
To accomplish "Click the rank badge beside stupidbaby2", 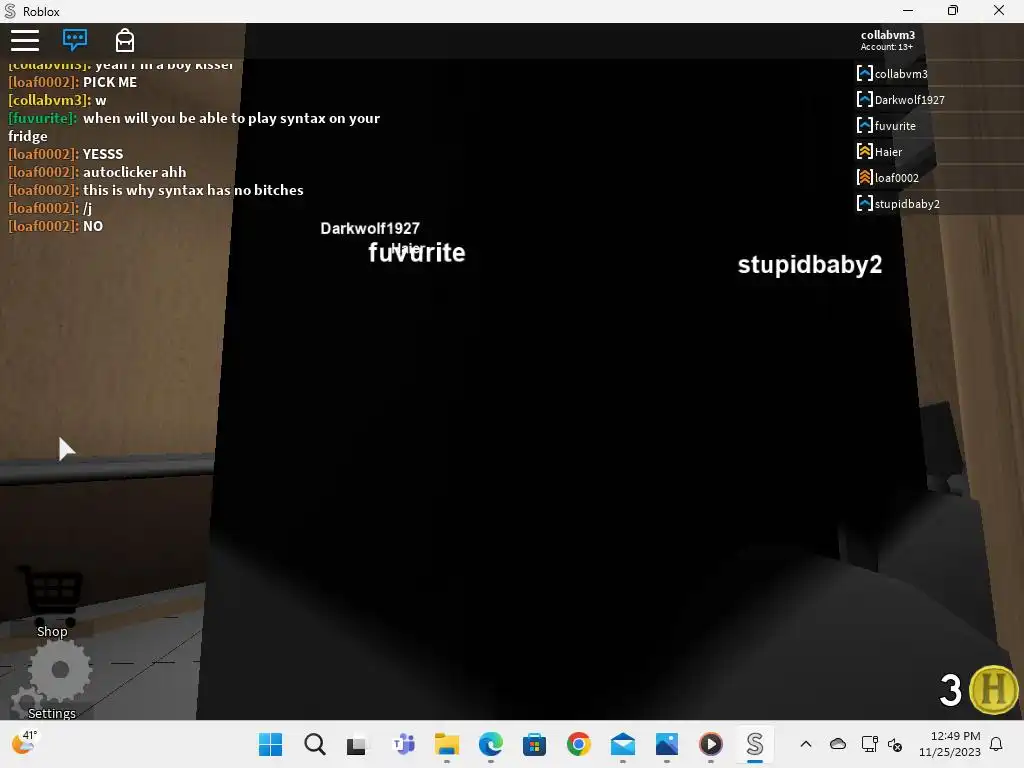I will pyautogui.click(x=864, y=203).
